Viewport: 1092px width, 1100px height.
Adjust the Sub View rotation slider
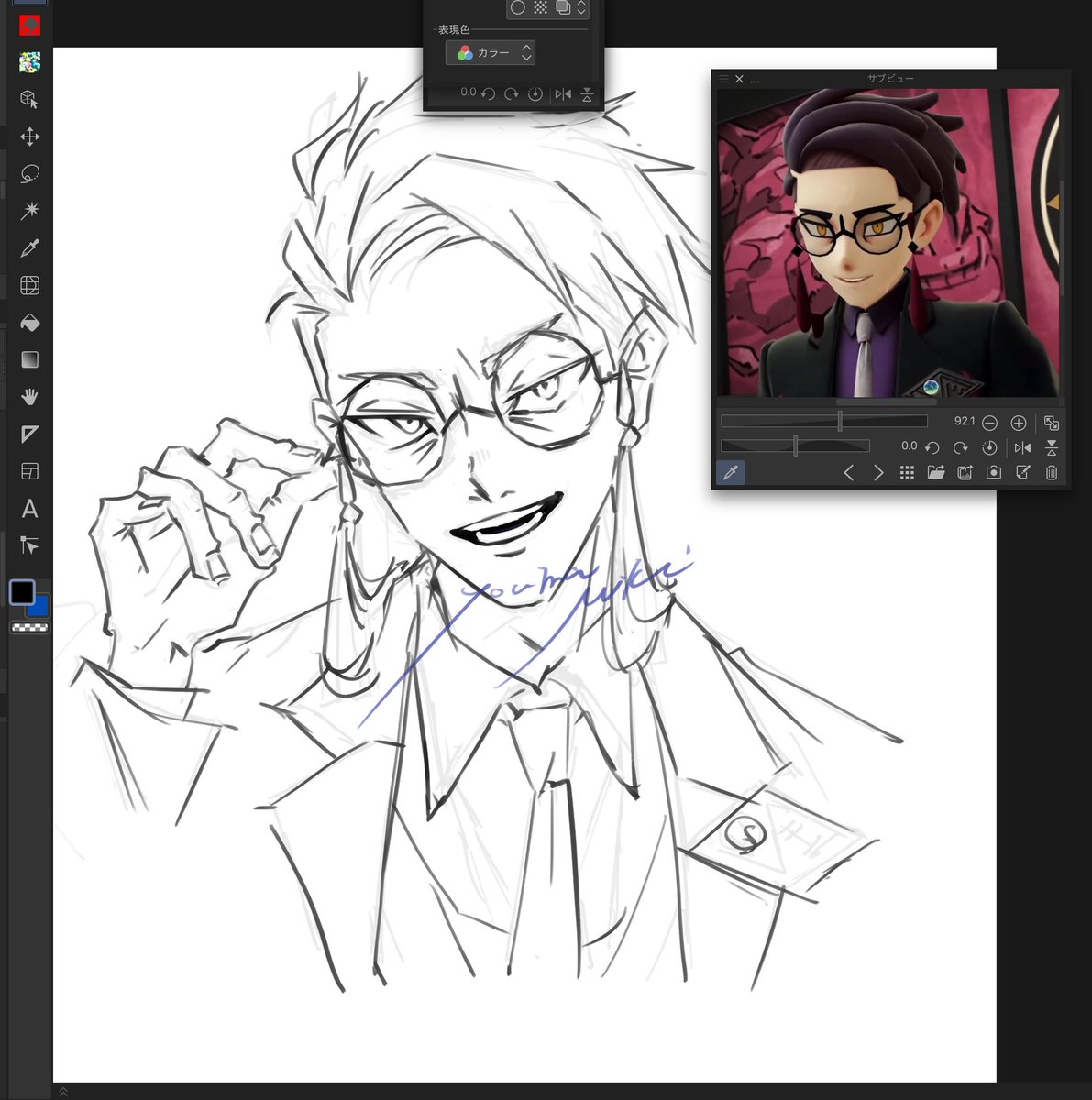[795, 445]
